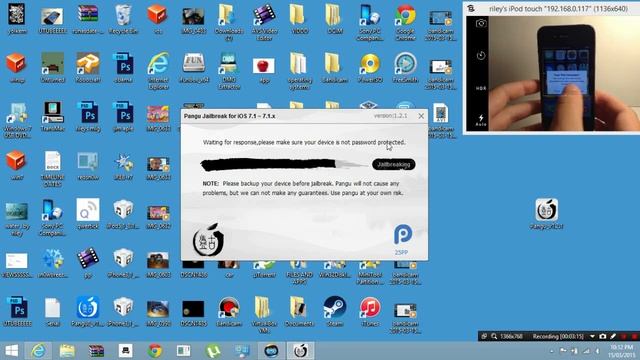Switch to the Pangu app in the taskbar

click(300, 351)
